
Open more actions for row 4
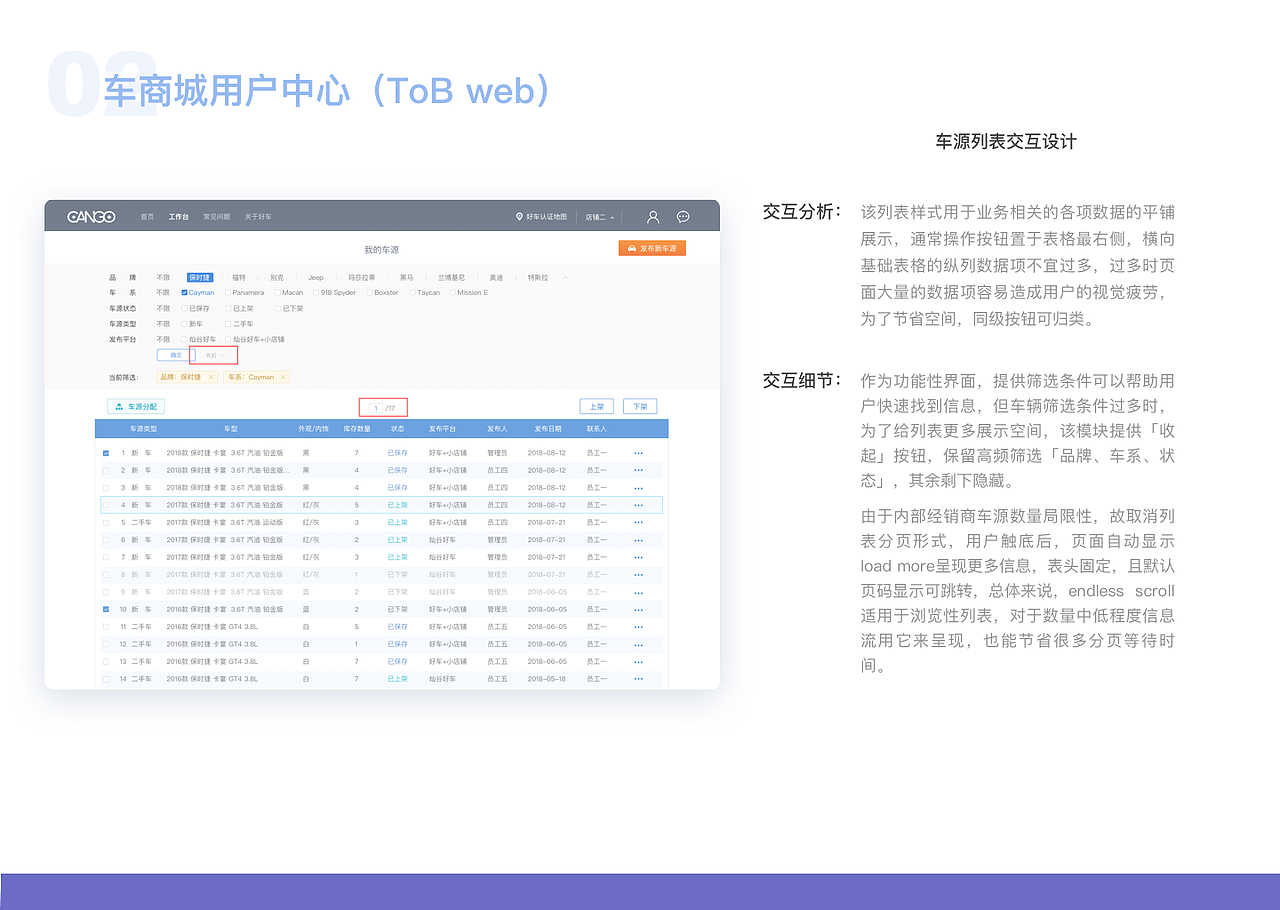point(638,505)
